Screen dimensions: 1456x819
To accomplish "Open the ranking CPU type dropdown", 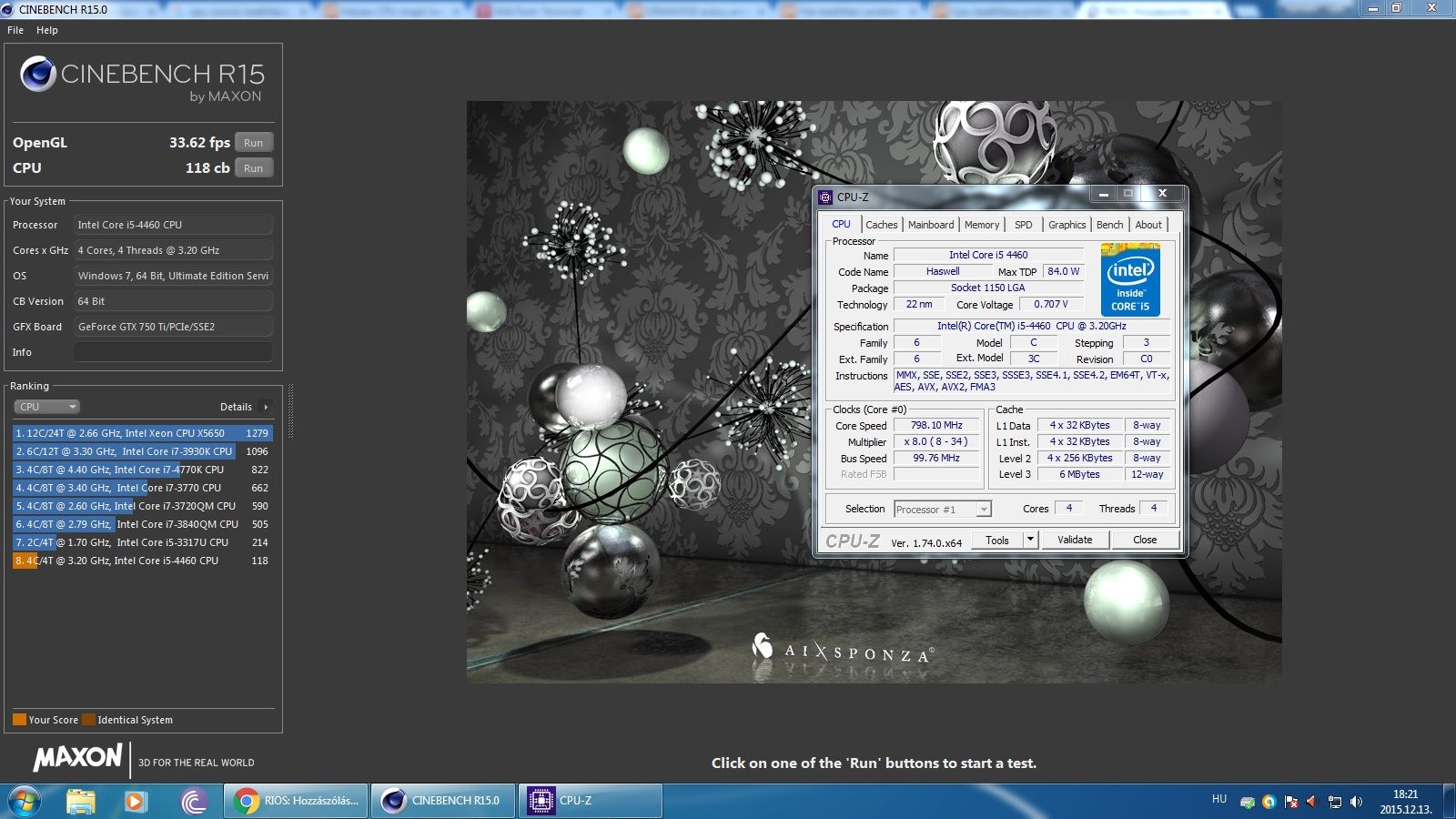I will click(x=46, y=407).
